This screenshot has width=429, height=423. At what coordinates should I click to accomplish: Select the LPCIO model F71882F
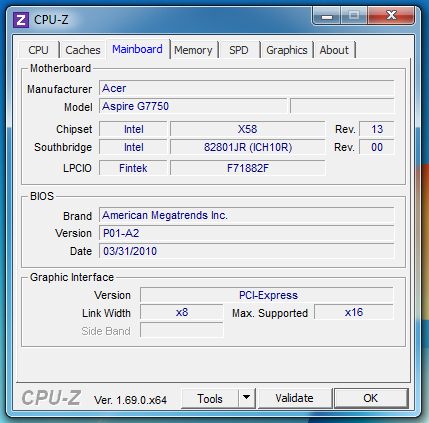[x=248, y=168]
